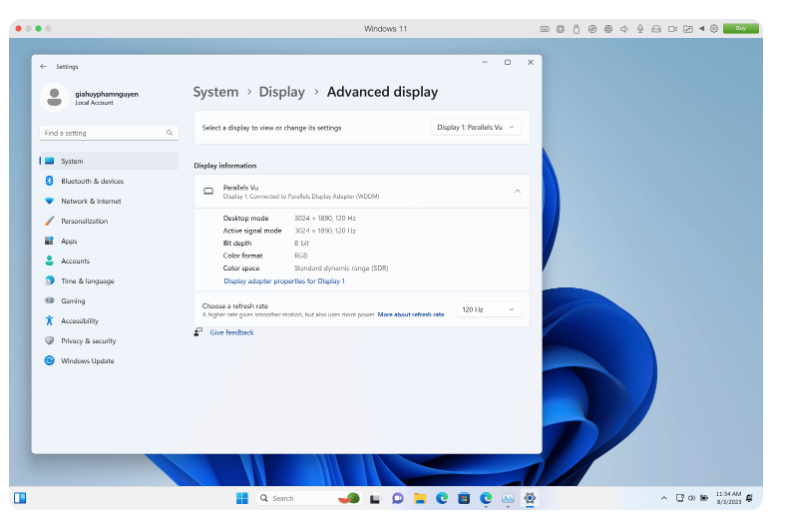This screenshot has width=786, height=526.
Task: Open the 120 Hz refresh rate dropdown
Action: tap(489, 310)
